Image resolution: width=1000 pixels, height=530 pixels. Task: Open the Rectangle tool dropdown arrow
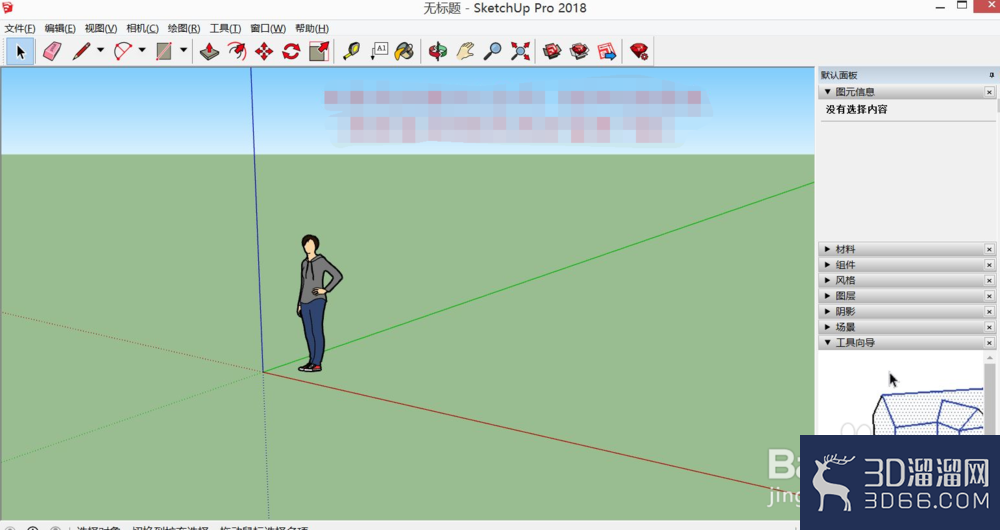point(183,50)
